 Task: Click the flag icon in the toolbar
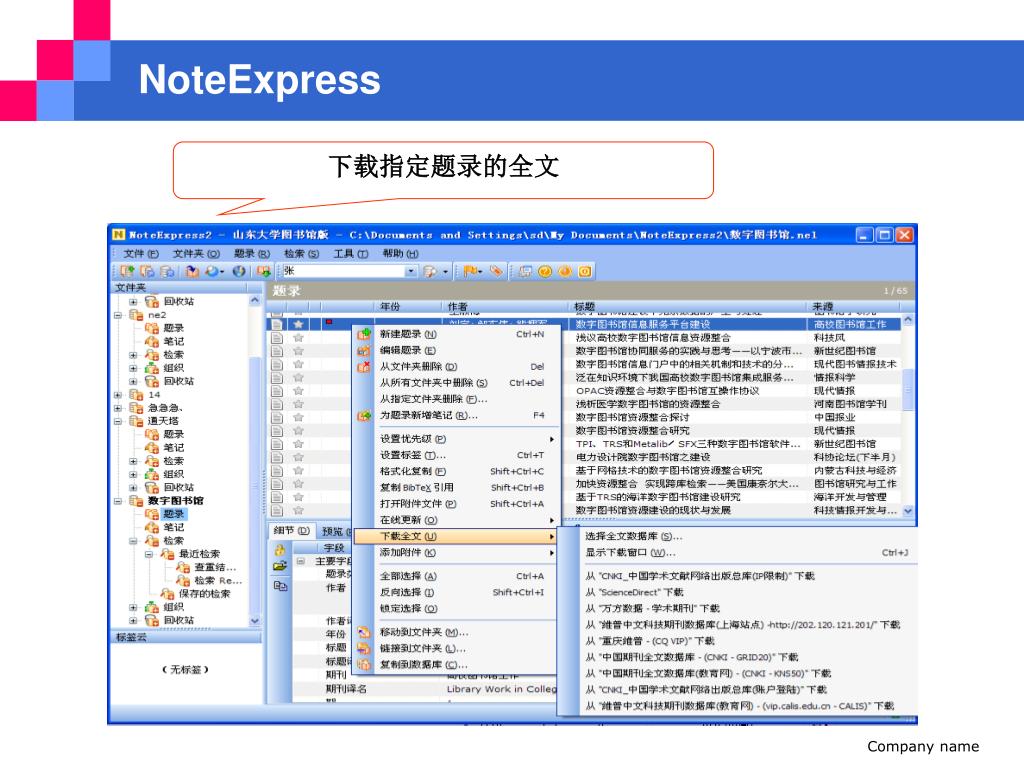469,271
